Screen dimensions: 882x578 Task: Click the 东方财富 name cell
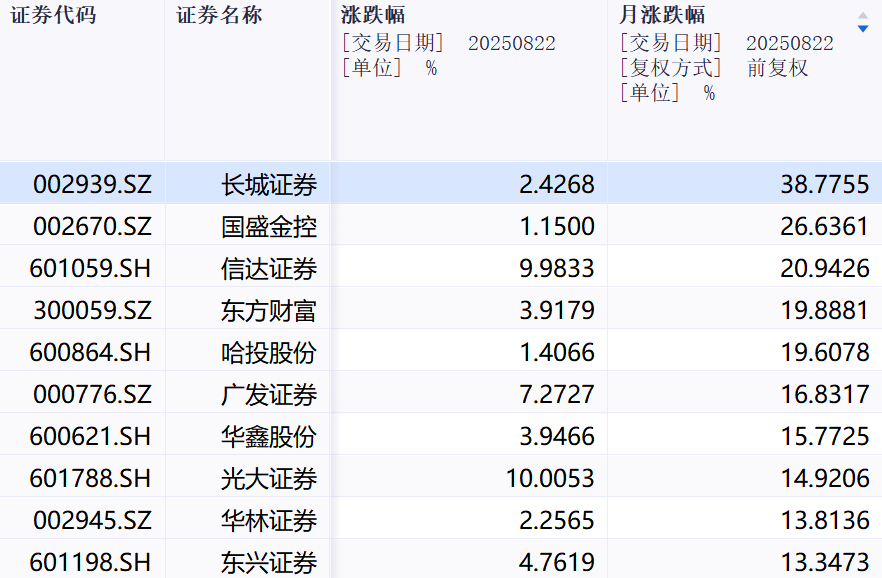pyautogui.click(x=269, y=311)
